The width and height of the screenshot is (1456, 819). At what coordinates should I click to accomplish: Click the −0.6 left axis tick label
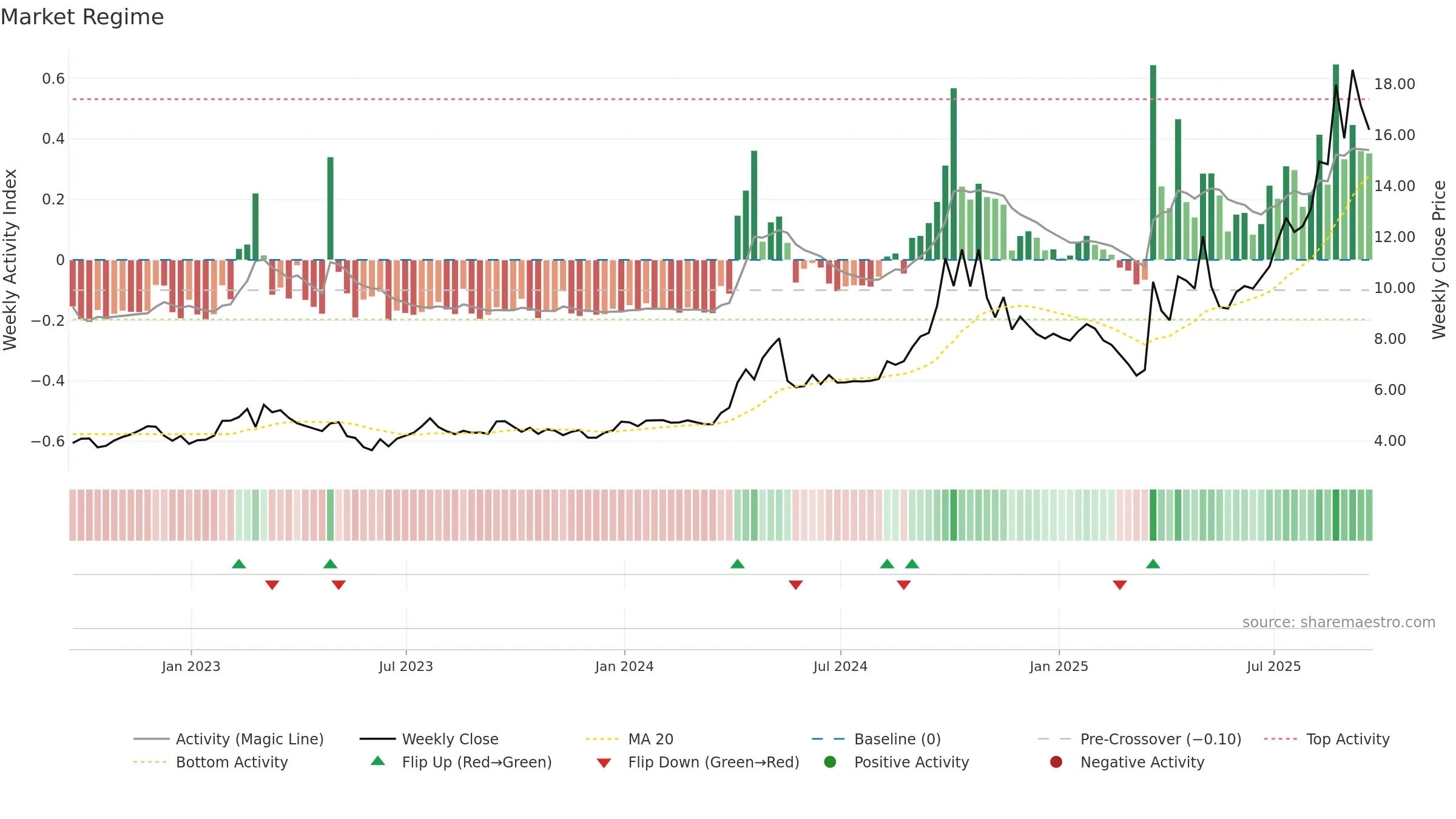click(48, 441)
